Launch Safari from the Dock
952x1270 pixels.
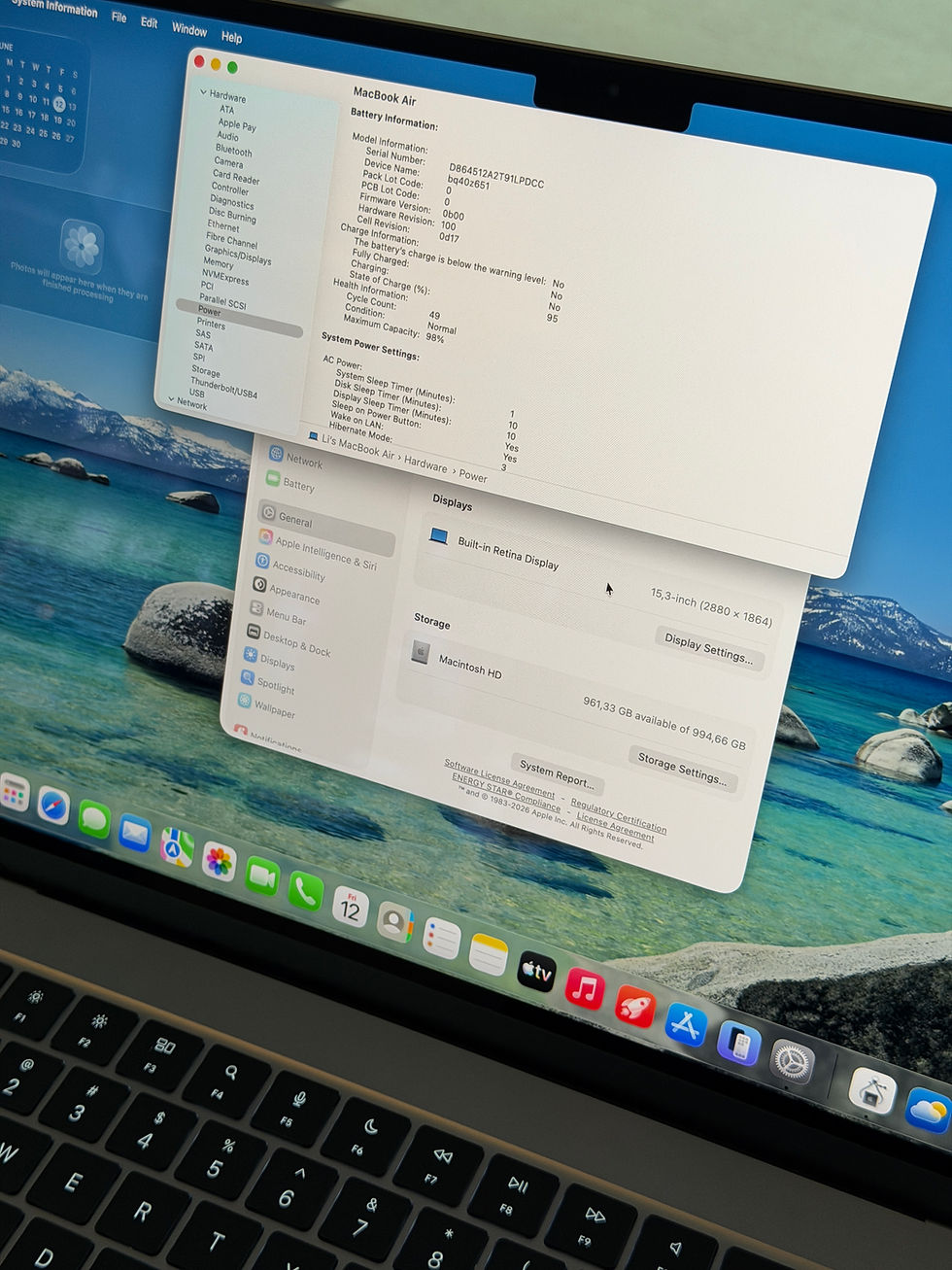52,806
